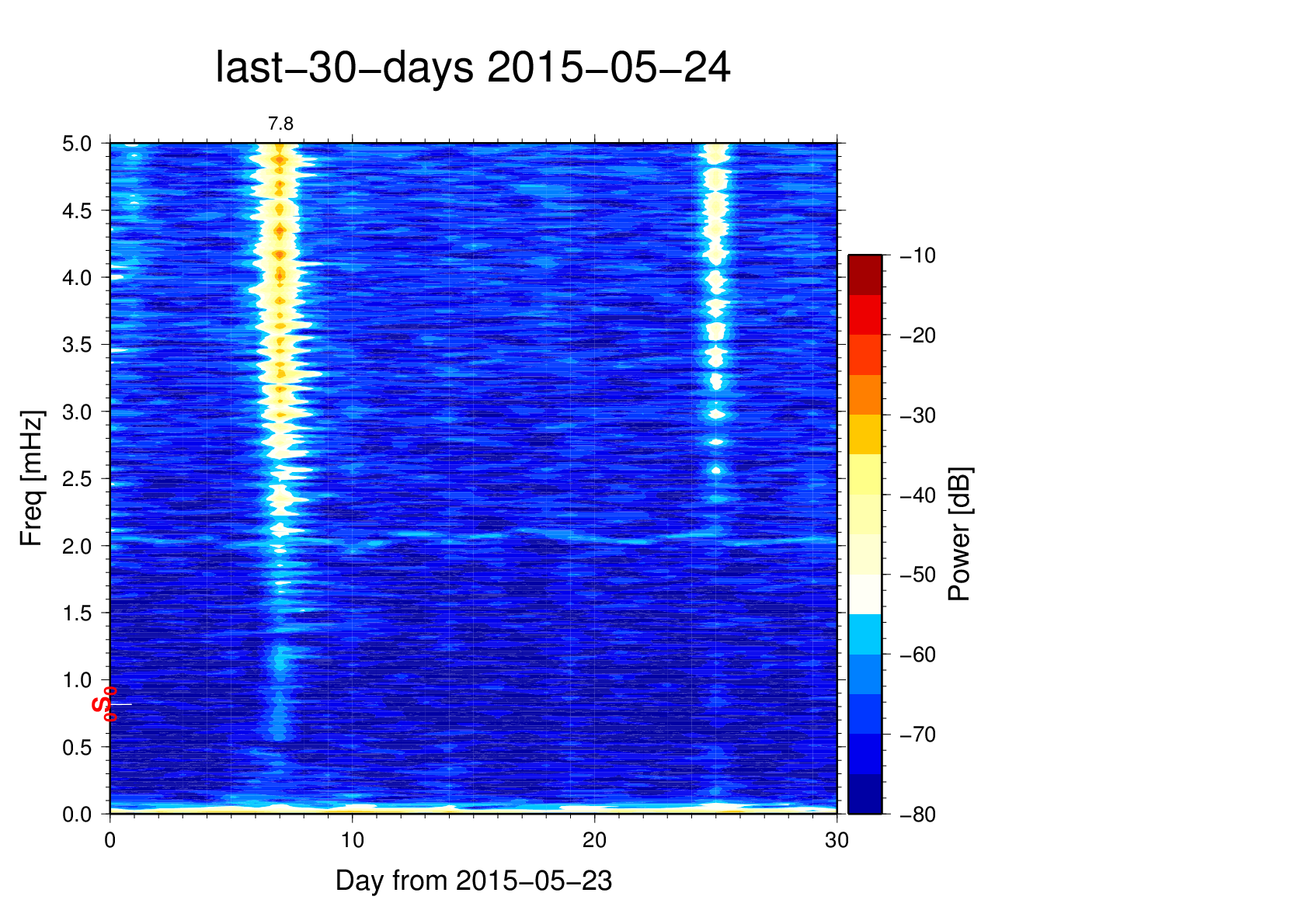Select the "-80" colorbar tick label
Viewport: 1308px width, 924px height.
[x=917, y=815]
